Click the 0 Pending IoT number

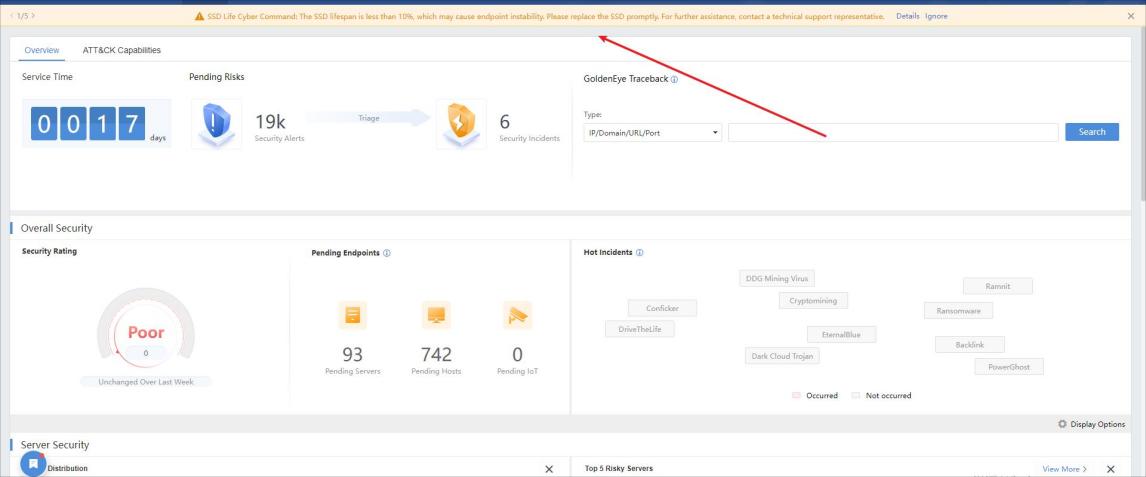[x=517, y=355]
